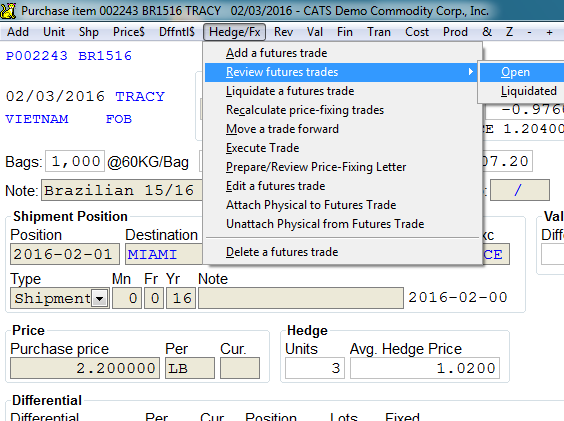
Task: Click the Fr field
Action: coord(154,298)
